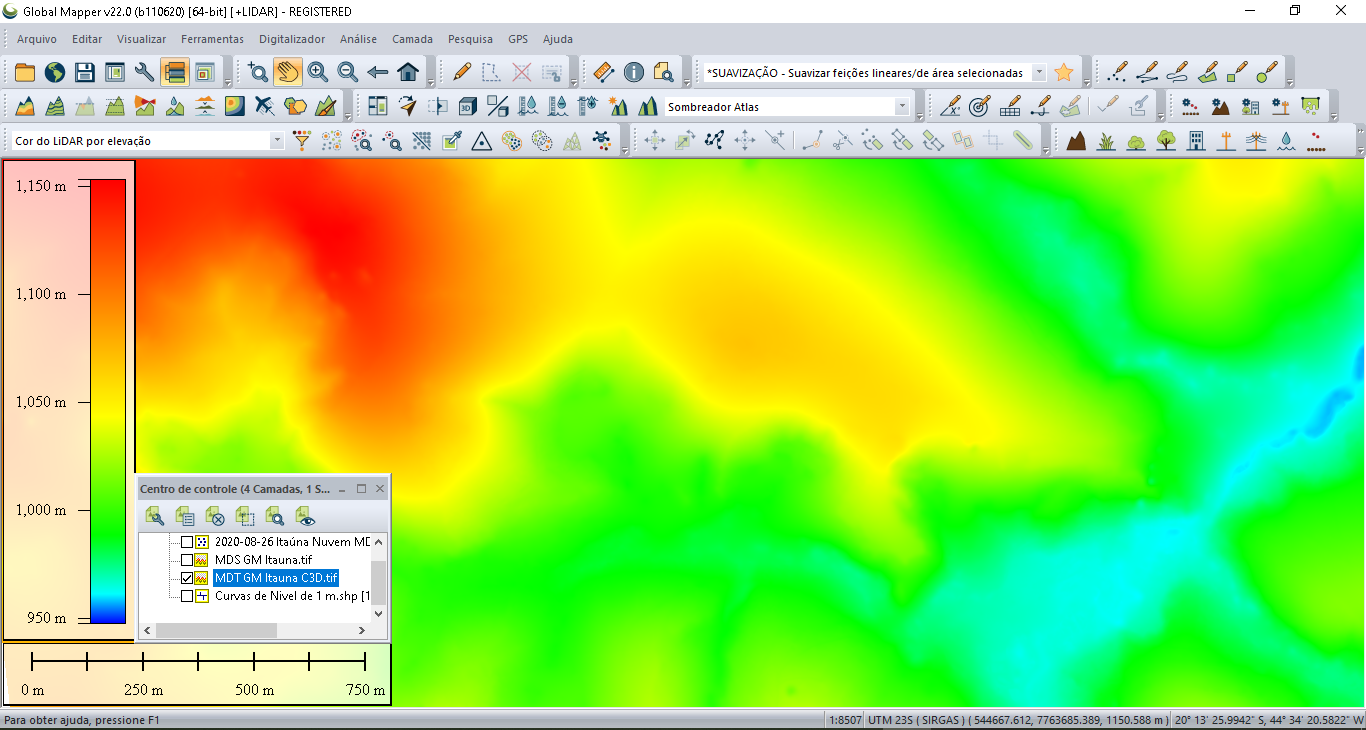Check the MDS GM Itauna.tif layer box

tap(187, 560)
